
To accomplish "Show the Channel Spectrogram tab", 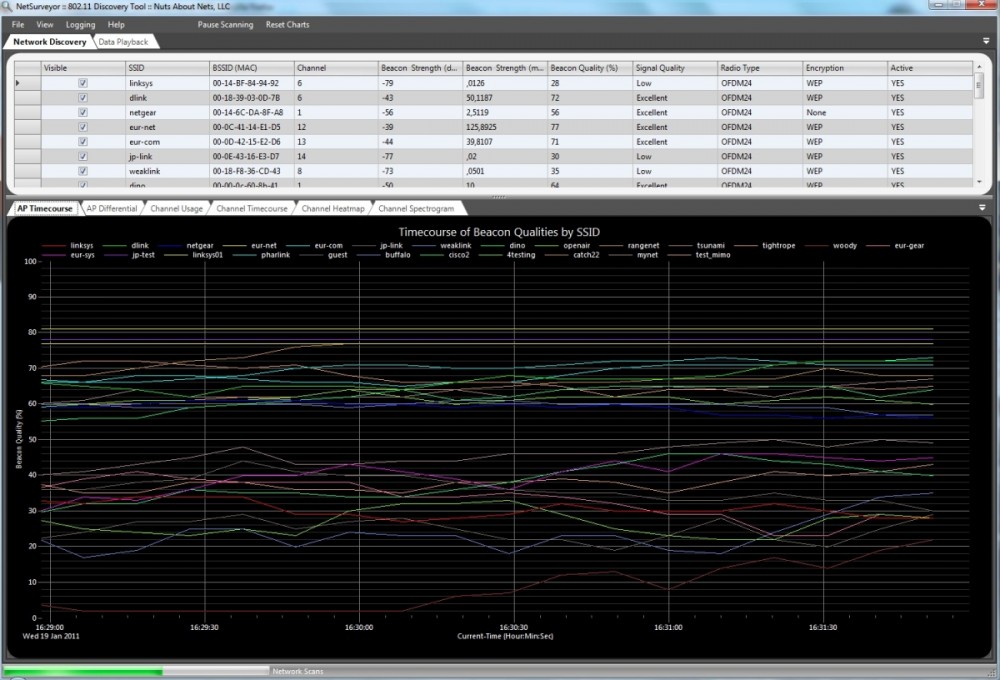I will pyautogui.click(x=416, y=208).
